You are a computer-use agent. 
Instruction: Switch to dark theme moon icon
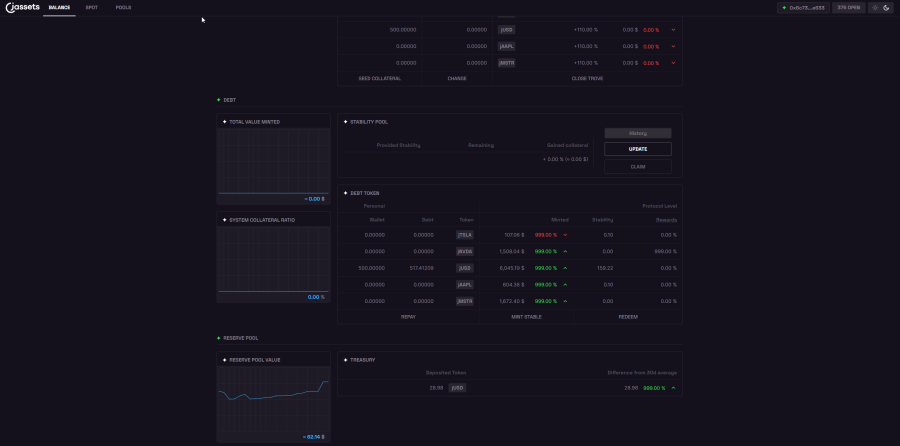click(x=886, y=7)
